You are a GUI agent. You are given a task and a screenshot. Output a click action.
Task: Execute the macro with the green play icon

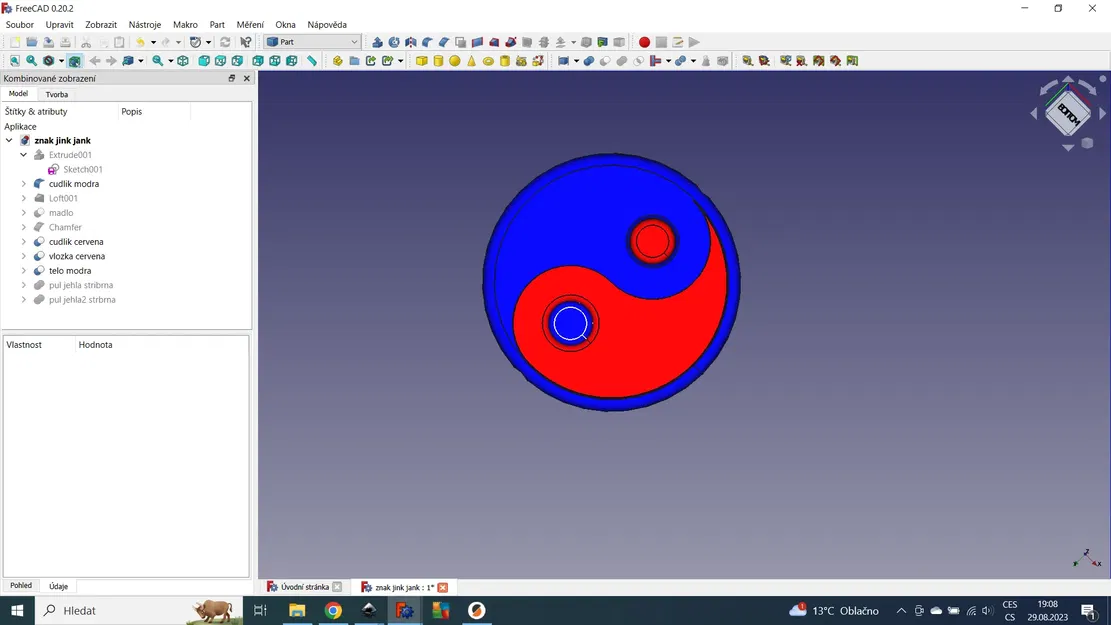tap(693, 42)
